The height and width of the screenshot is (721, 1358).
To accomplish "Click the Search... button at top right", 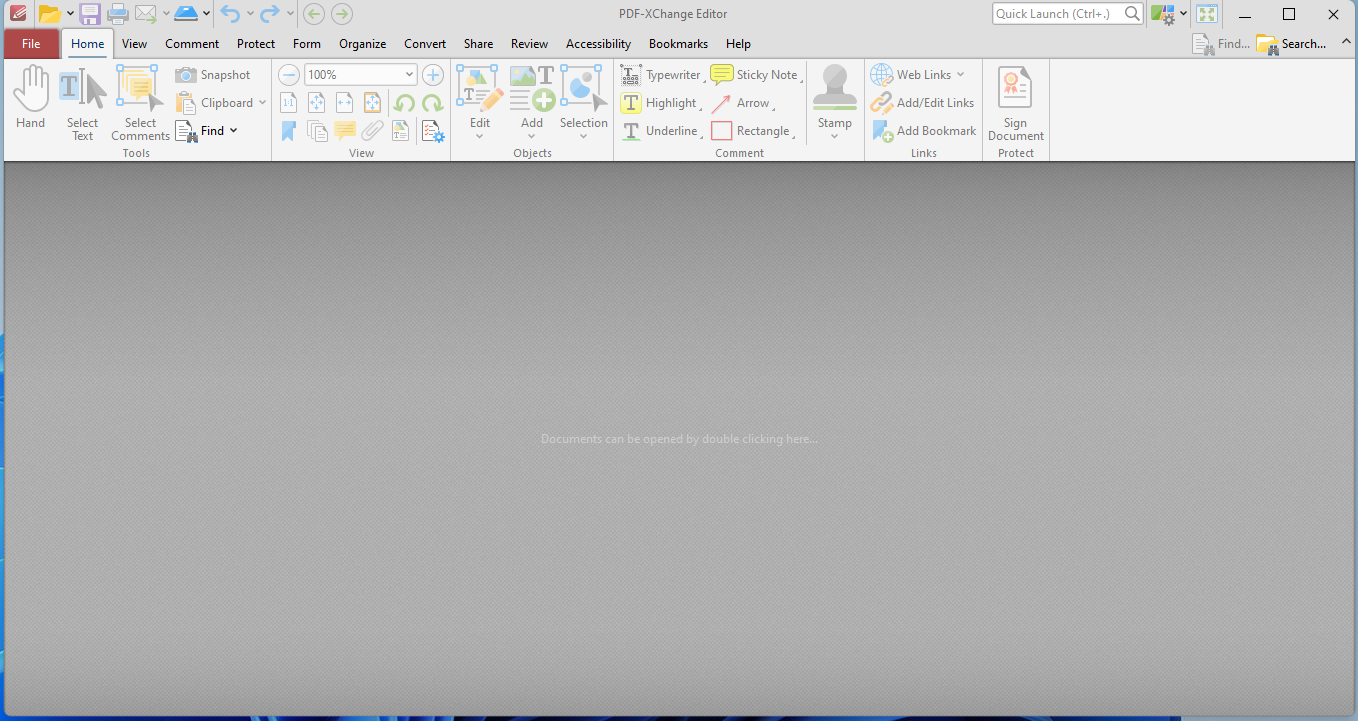I will pos(1291,44).
